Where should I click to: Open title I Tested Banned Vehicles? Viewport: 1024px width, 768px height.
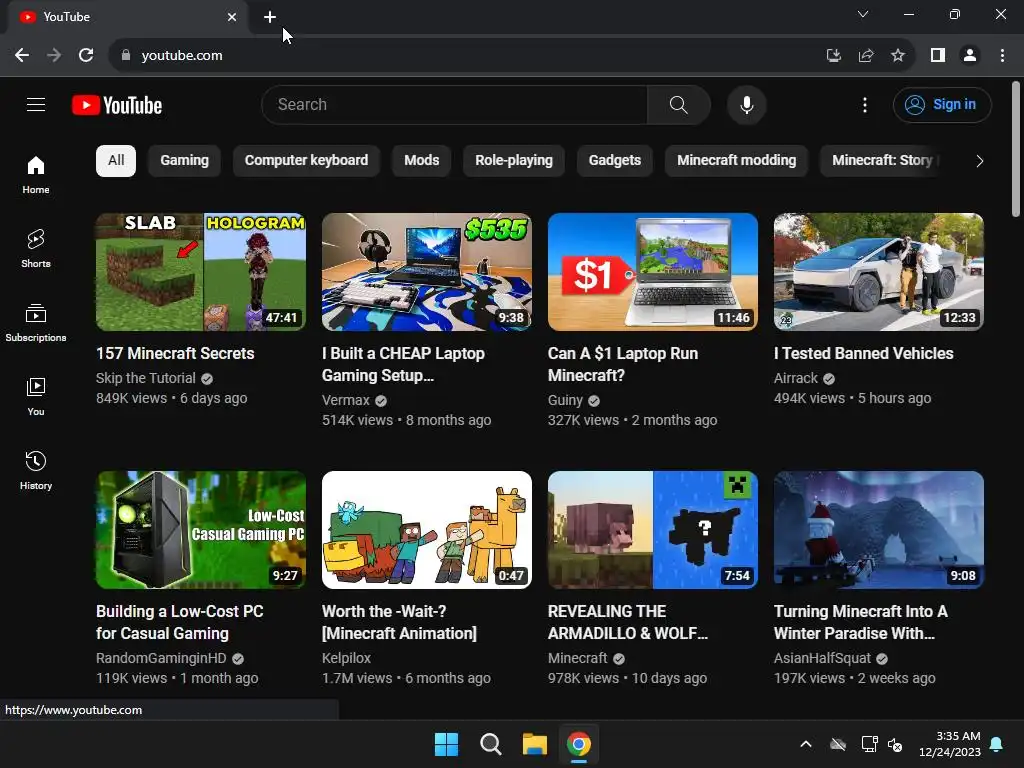[863, 353]
